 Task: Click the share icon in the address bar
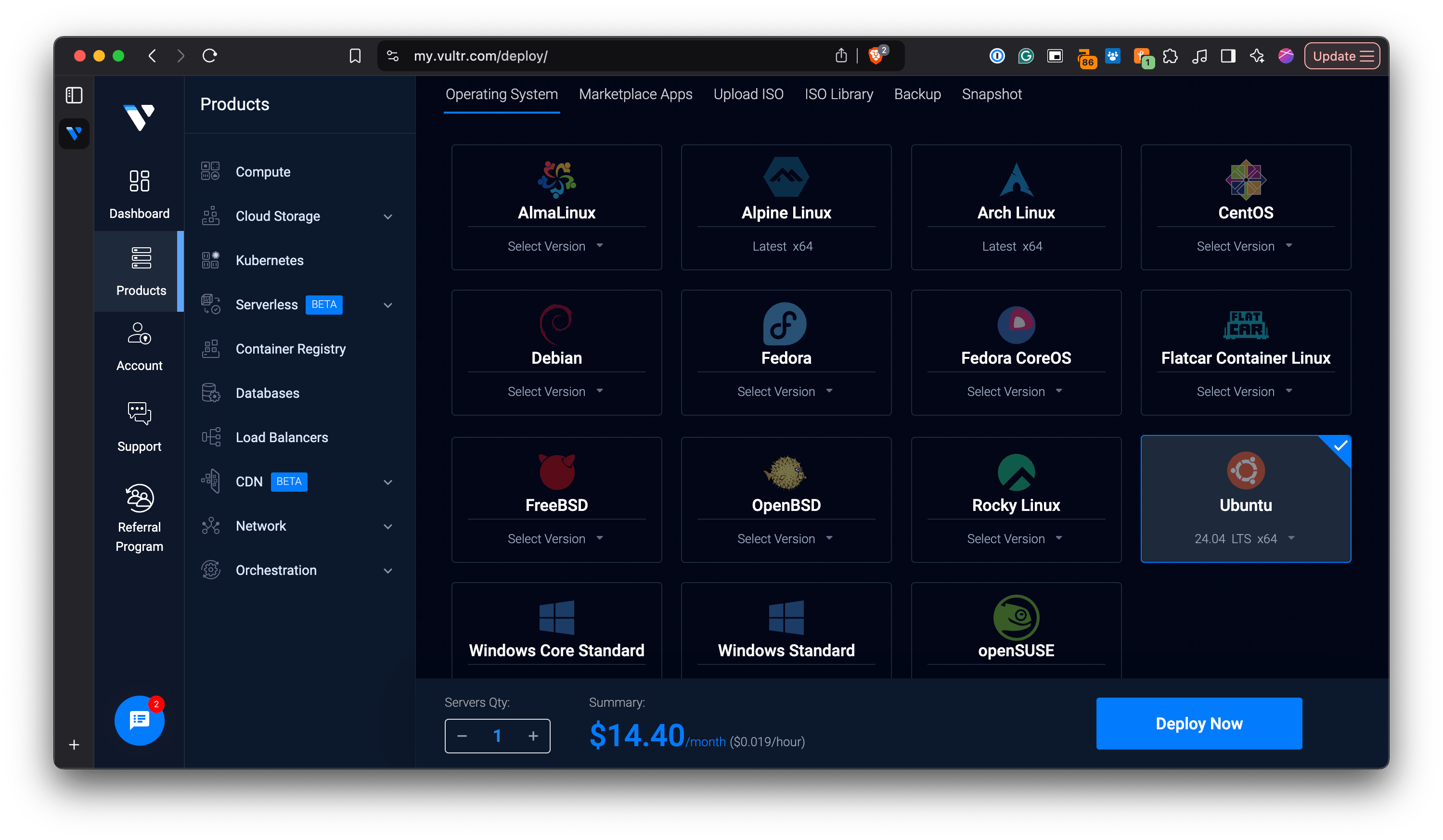point(840,55)
